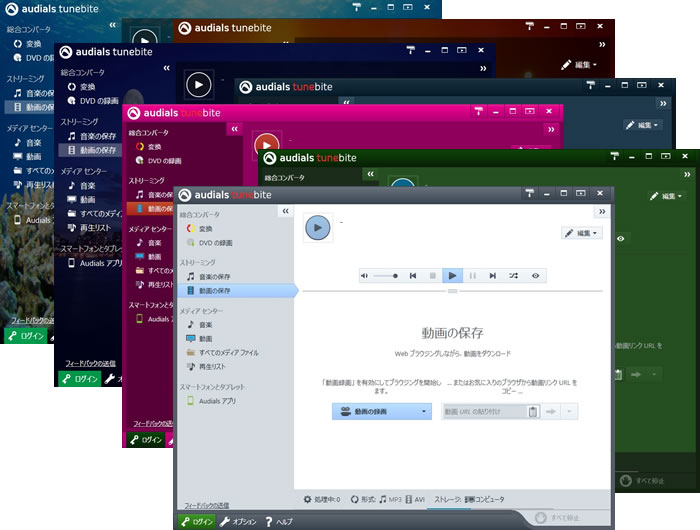Image resolution: width=700 pixels, height=530 pixels.
Task: Open skin selector icon in orange sunset window
Action: (529, 26)
